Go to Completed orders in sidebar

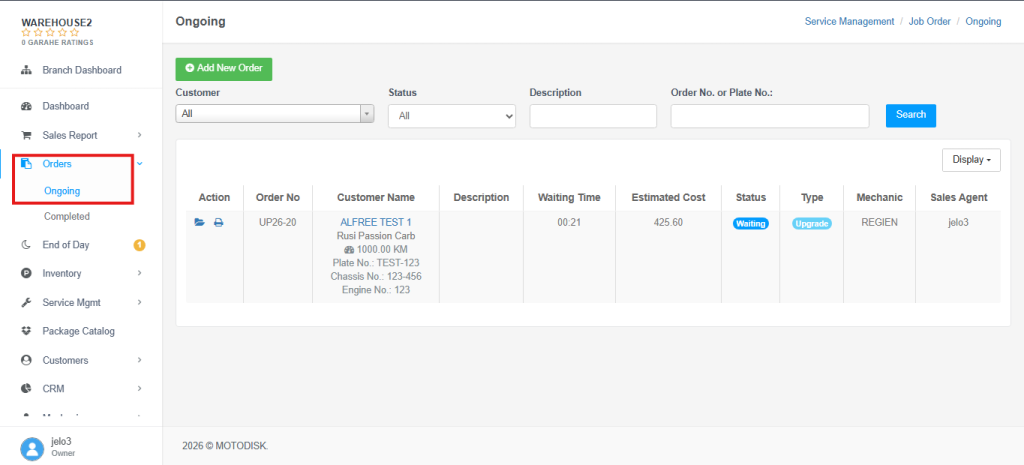tap(67, 216)
